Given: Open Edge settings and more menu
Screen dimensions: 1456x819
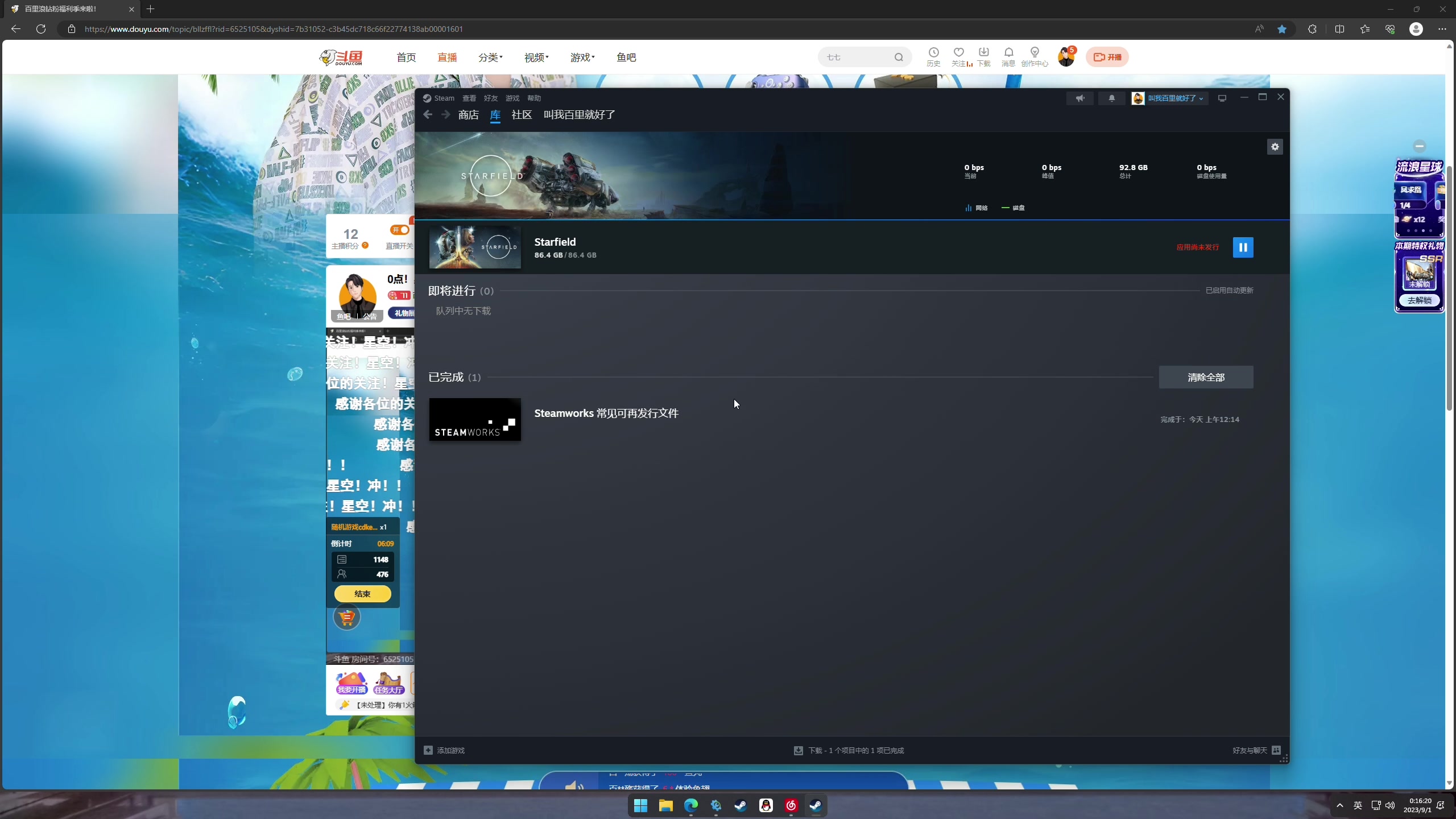Looking at the screenshot, I should (x=1442, y=29).
